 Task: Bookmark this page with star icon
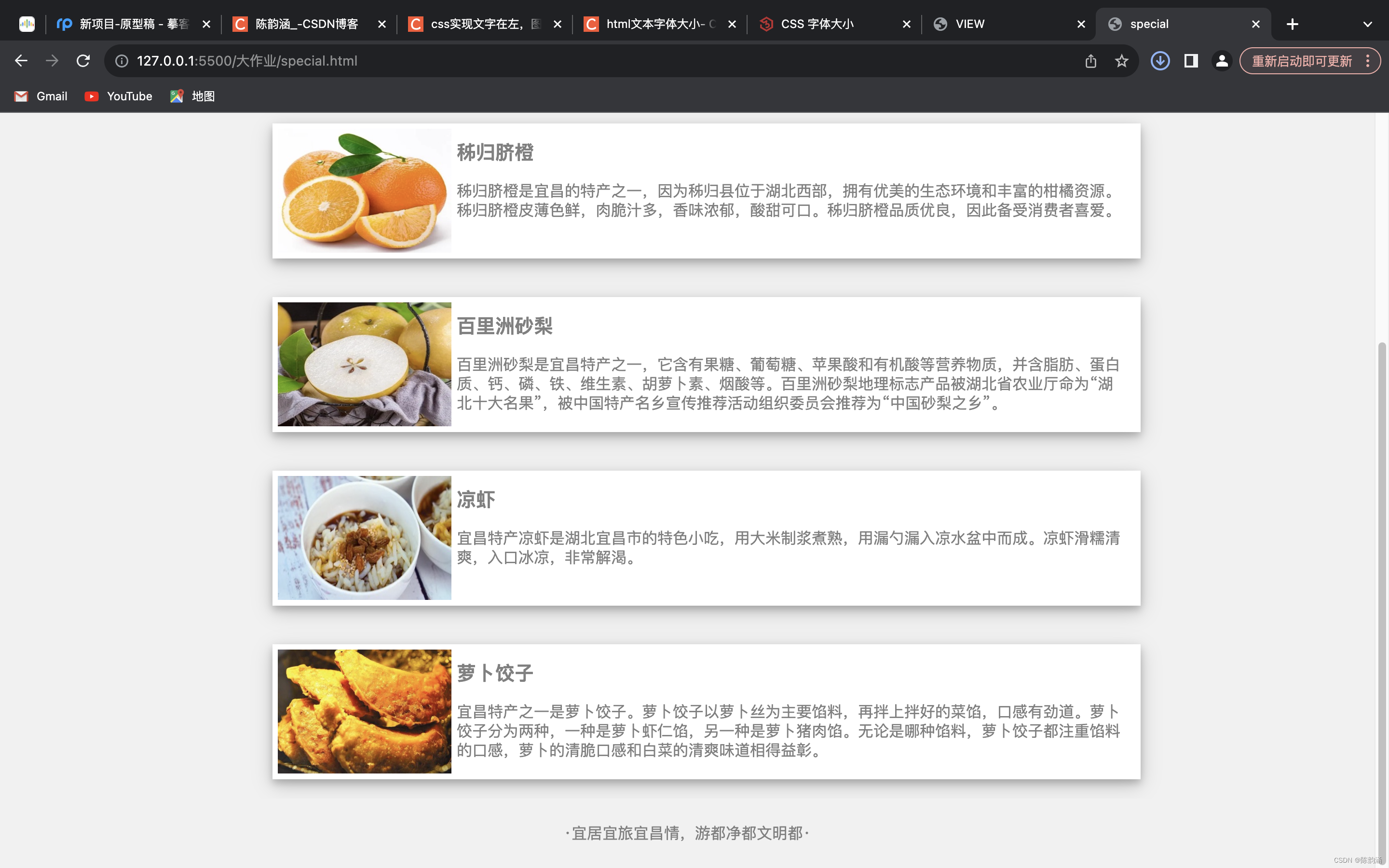[1121, 61]
